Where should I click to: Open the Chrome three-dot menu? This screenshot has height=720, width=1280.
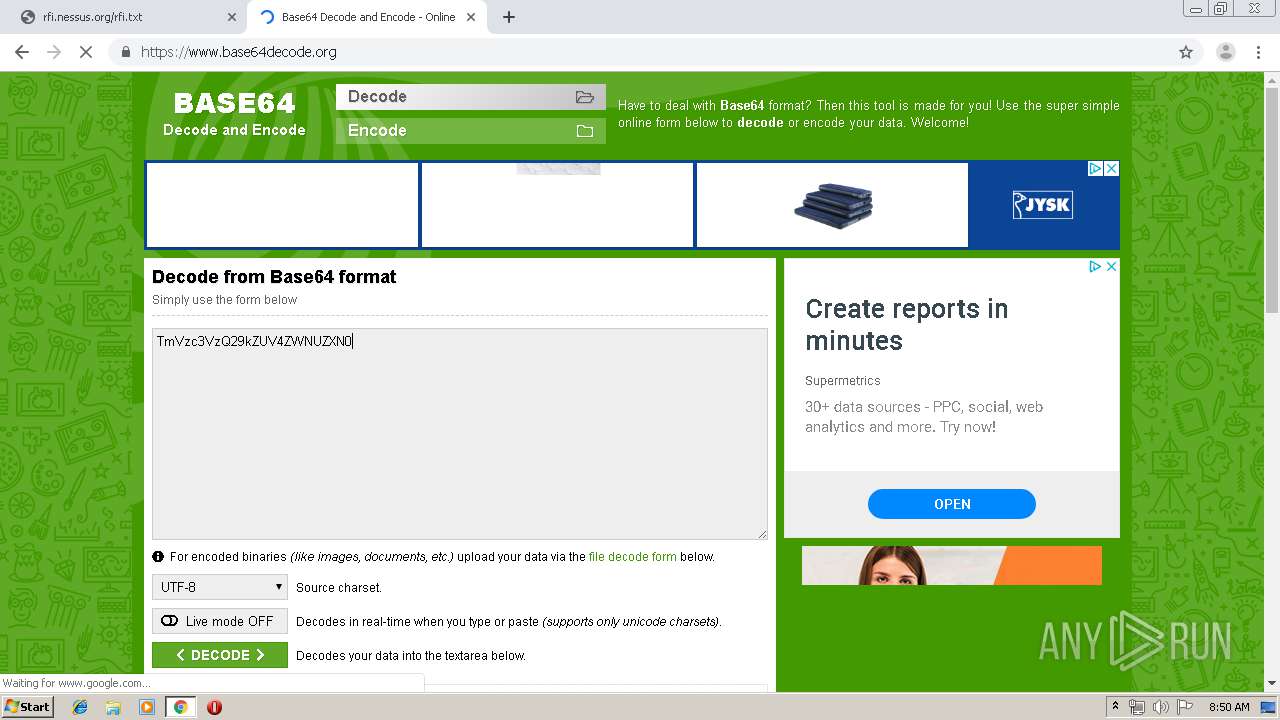tap(1259, 52)
